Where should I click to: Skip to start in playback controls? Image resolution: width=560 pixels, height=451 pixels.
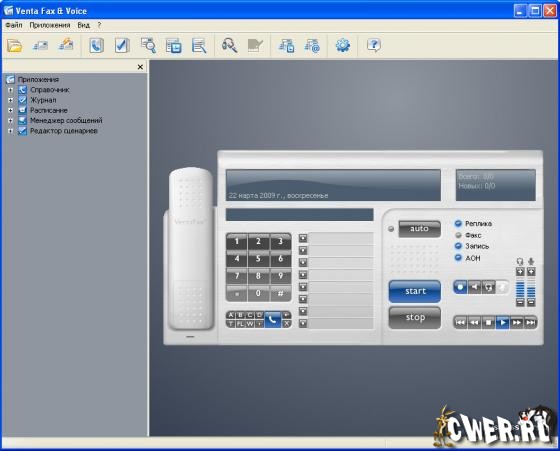click(x=460, y=322)
